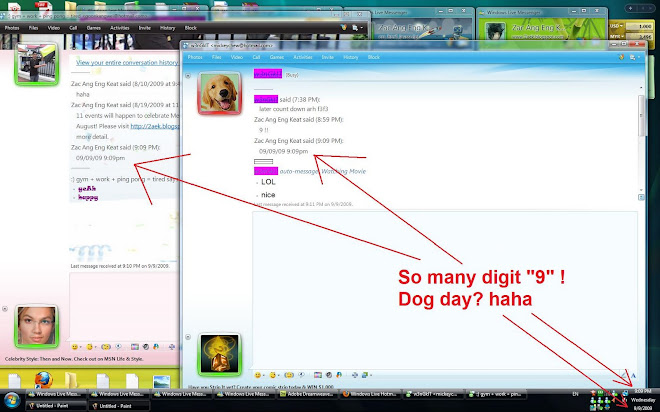Expand the emoticon dropdown arrow in front chat
Screen dimensions: 660x412
[263, 375]
